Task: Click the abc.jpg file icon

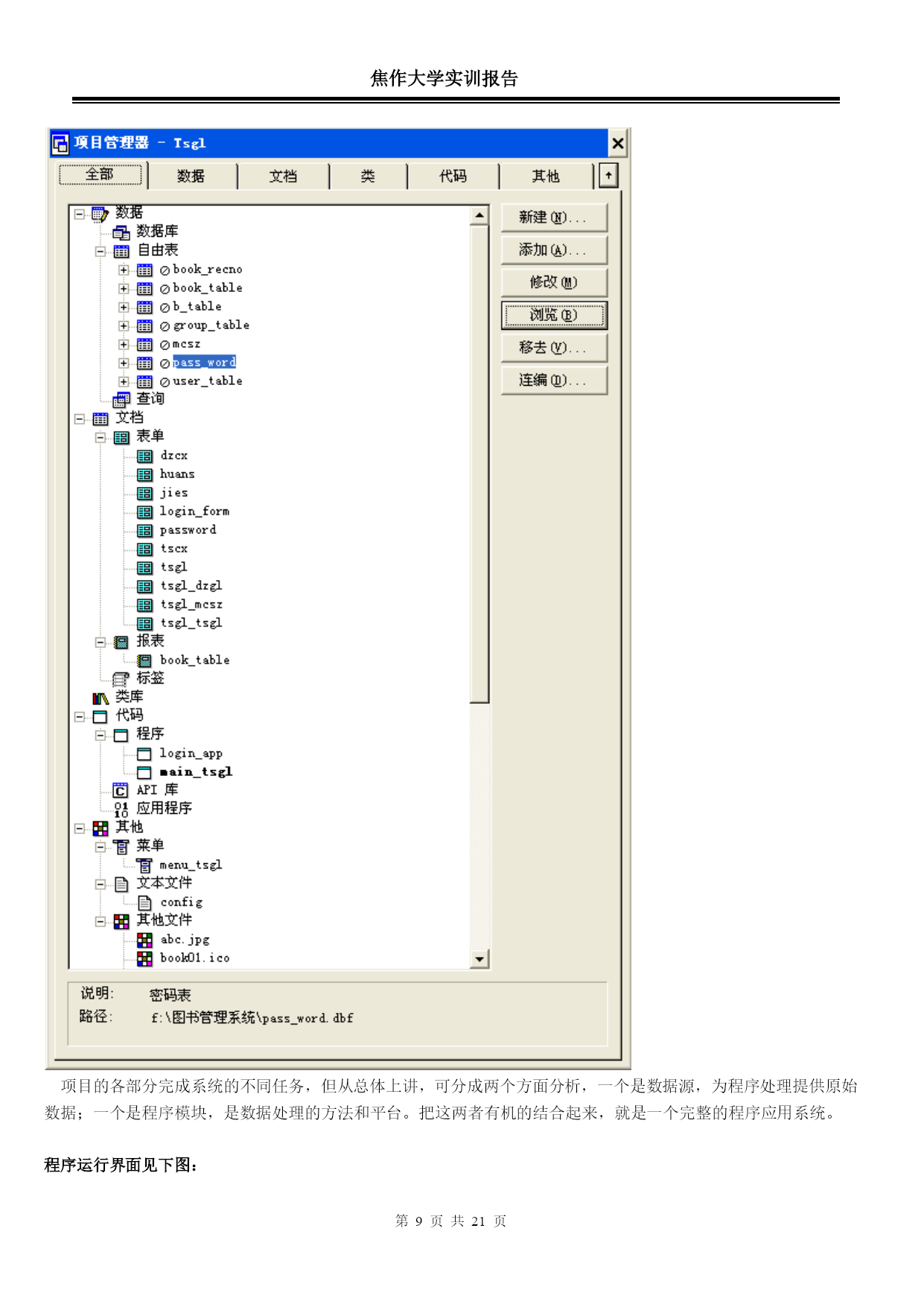Action: pyautogui.click(x=144, y=941)
